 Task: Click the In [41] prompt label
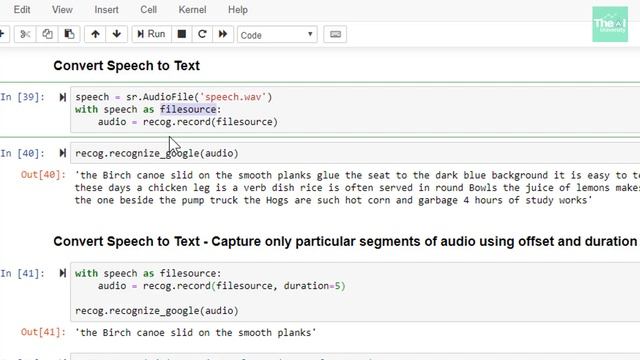(22, 273)
